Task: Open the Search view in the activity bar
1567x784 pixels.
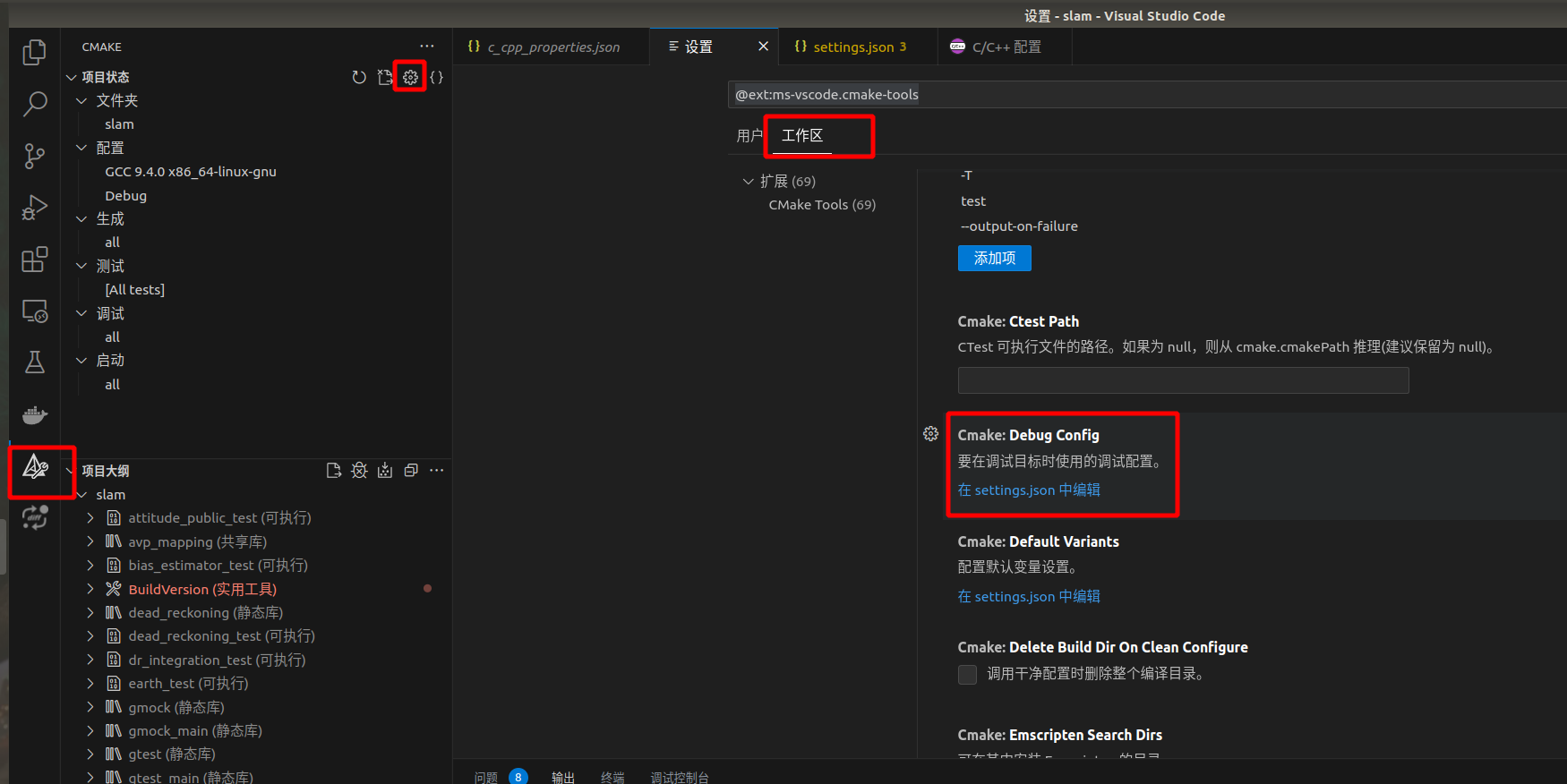Action: tap(34, 104)
